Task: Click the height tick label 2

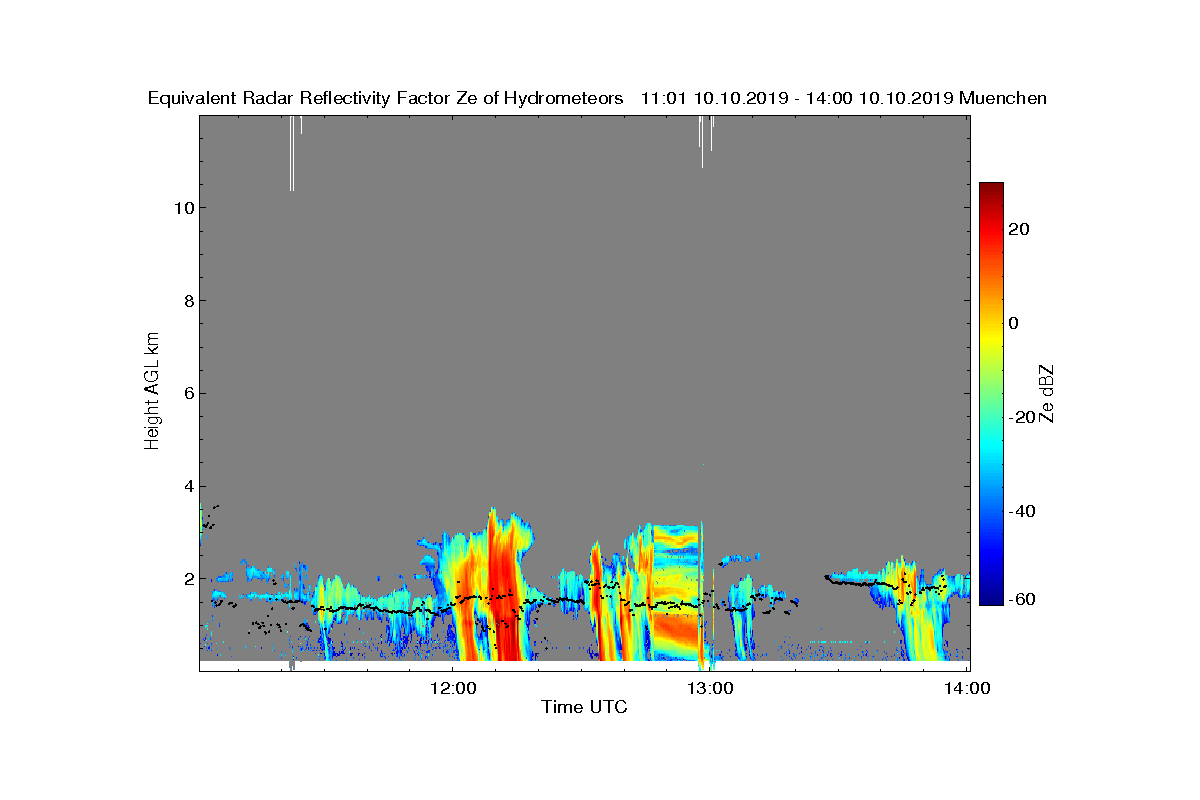Action: (x=187, y=578)
